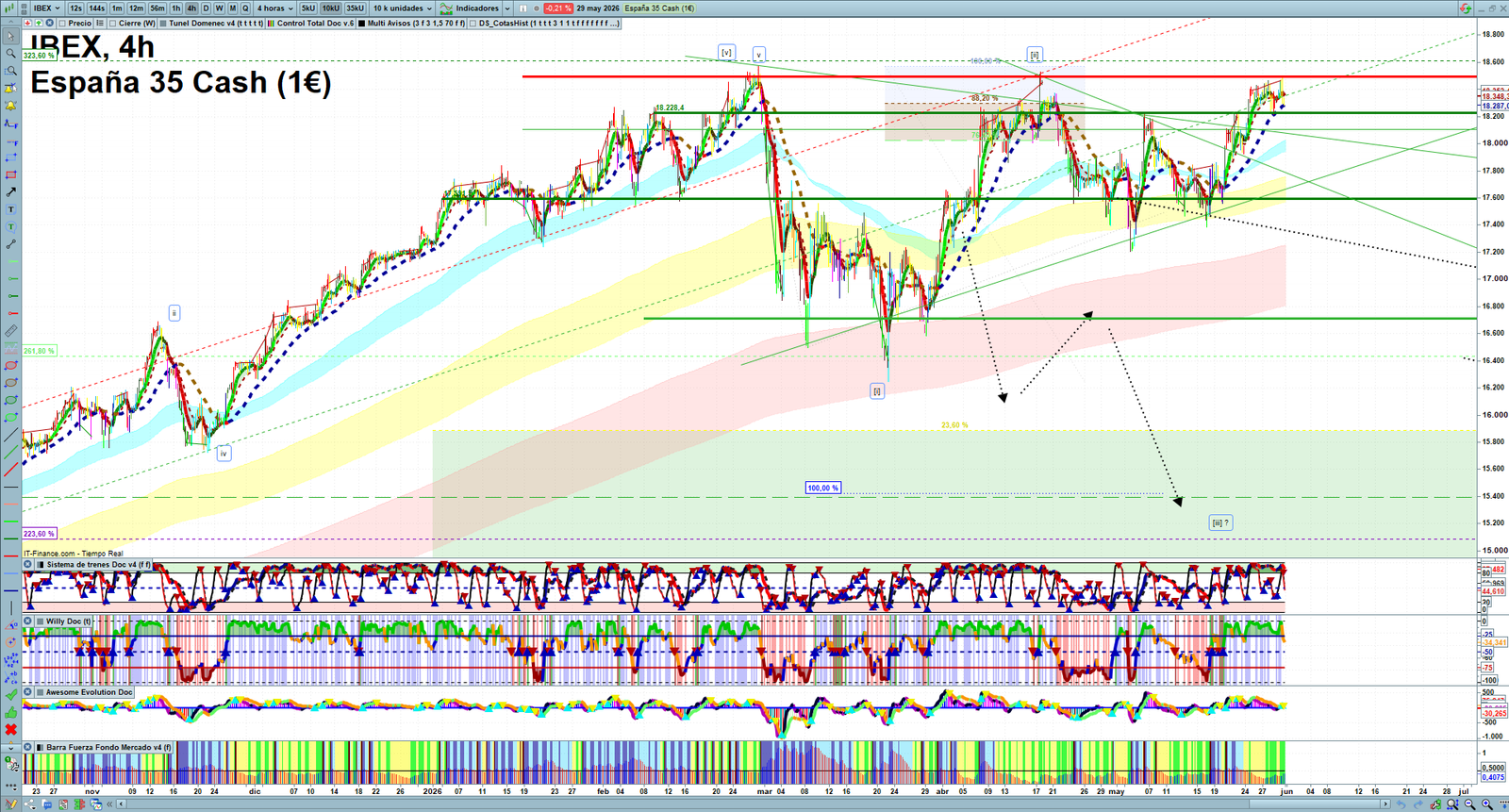1509x812 pixels.
Task: Select the 4h timeframe
Action: pyautogui.click(x=191, y=8)
